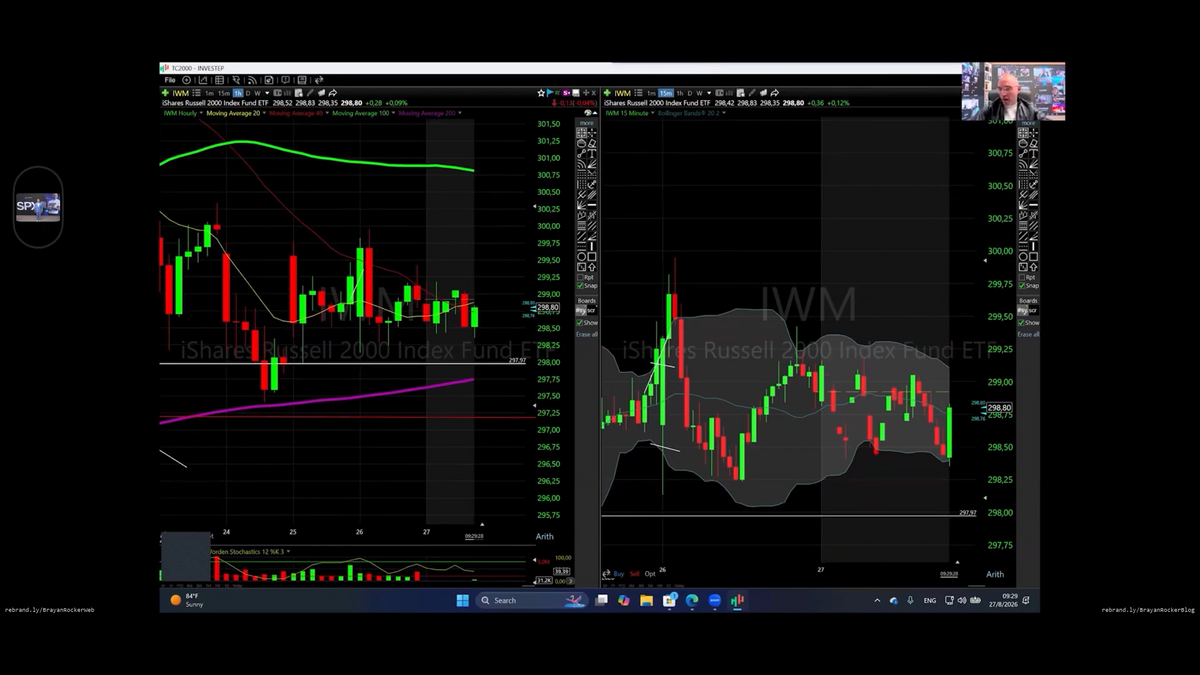
Task: Click the green plus icon beside left IWM symbol
Action: (x=166, y=93)
